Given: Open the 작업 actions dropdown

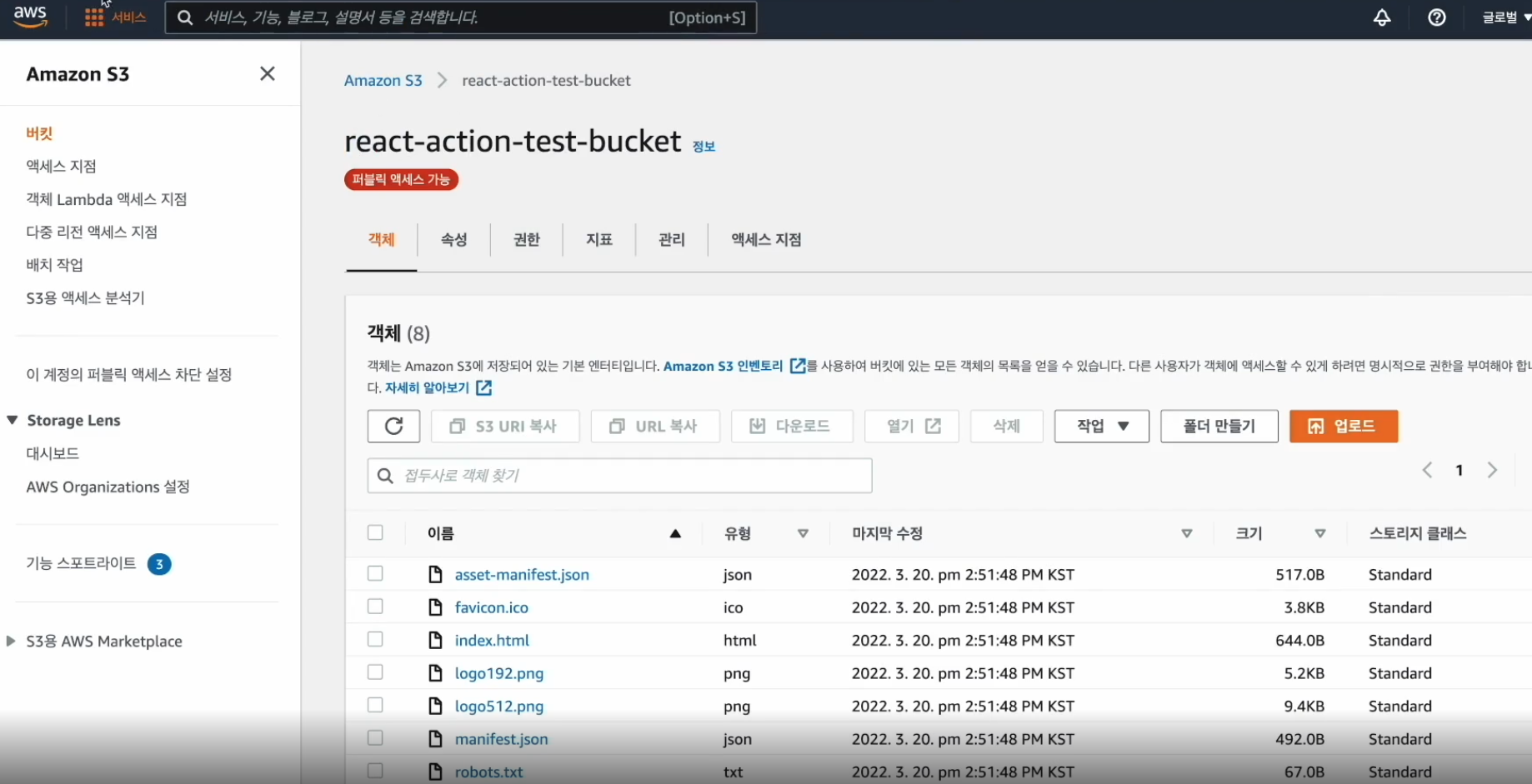Looking at the screenshot, I should [1101, 427].
